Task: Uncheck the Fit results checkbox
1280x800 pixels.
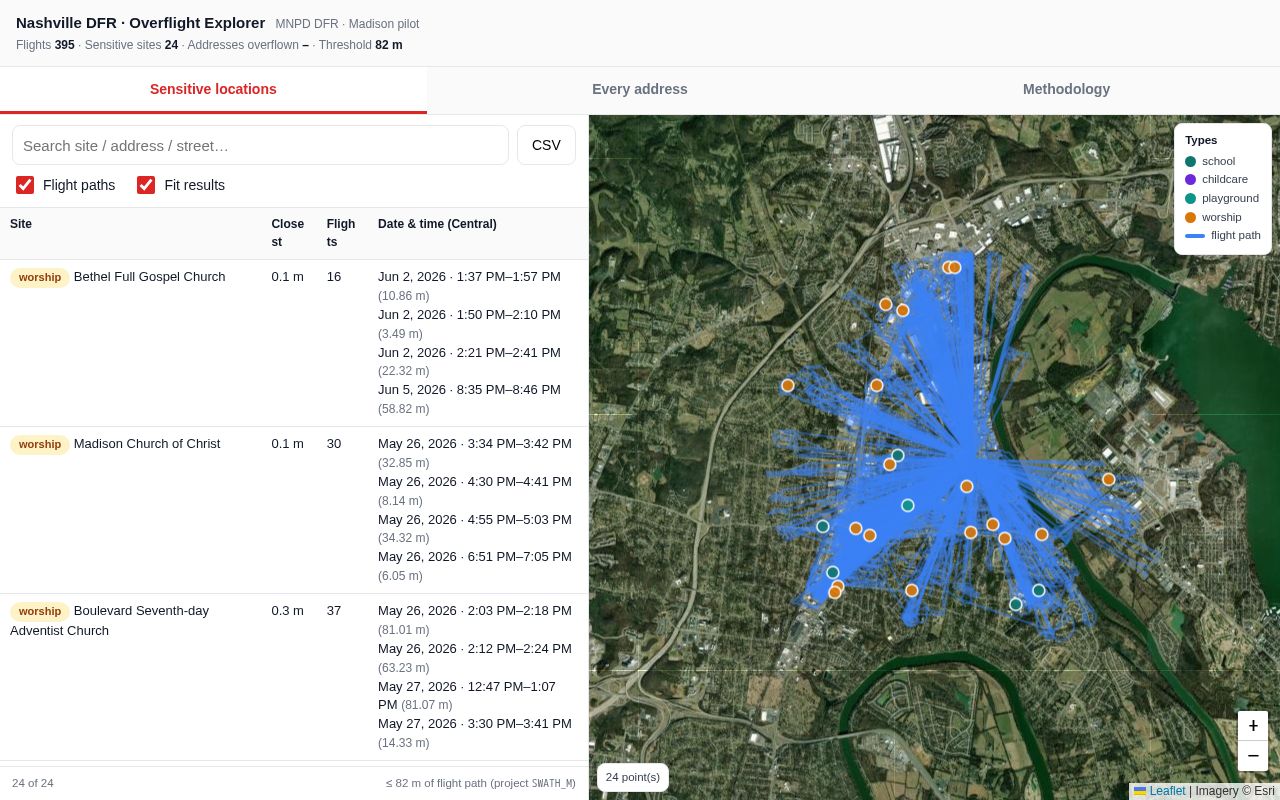Action: pos(146,185)
